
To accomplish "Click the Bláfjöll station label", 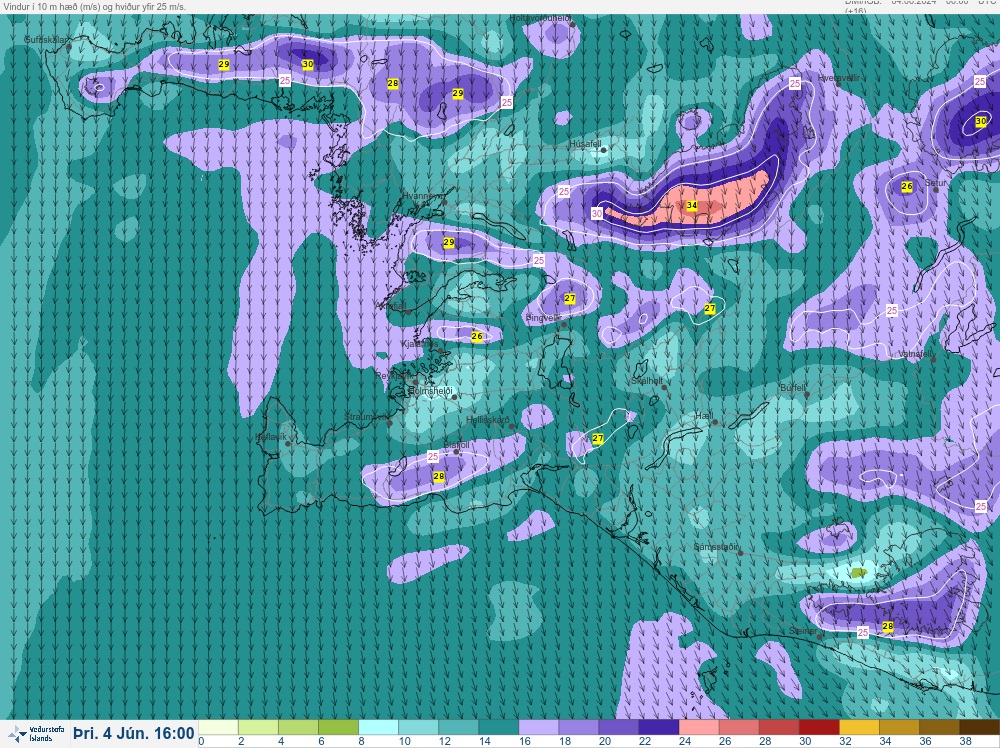I will point(456,444).
